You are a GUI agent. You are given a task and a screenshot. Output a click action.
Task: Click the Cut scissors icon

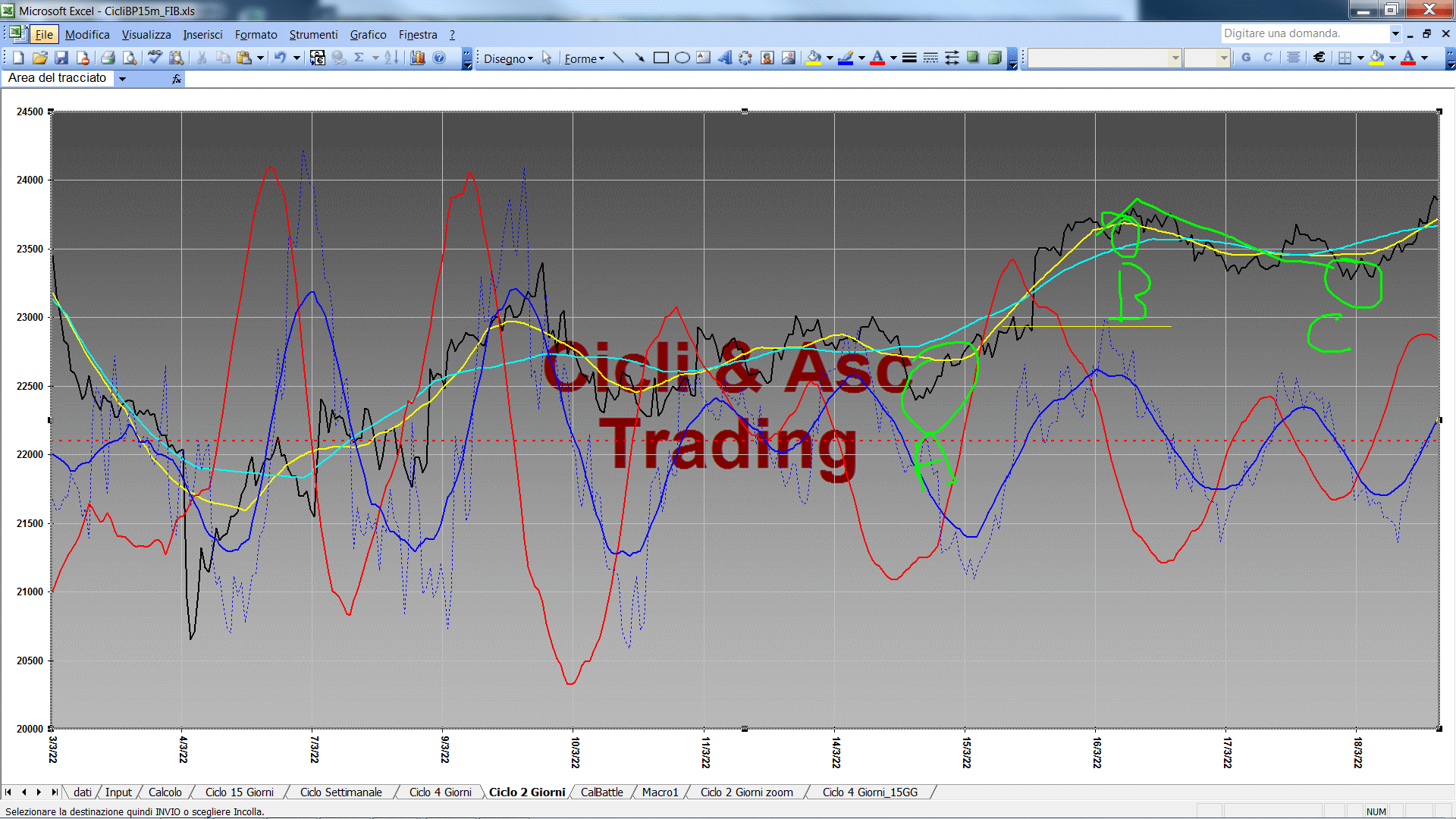click(x=202, y=58)
